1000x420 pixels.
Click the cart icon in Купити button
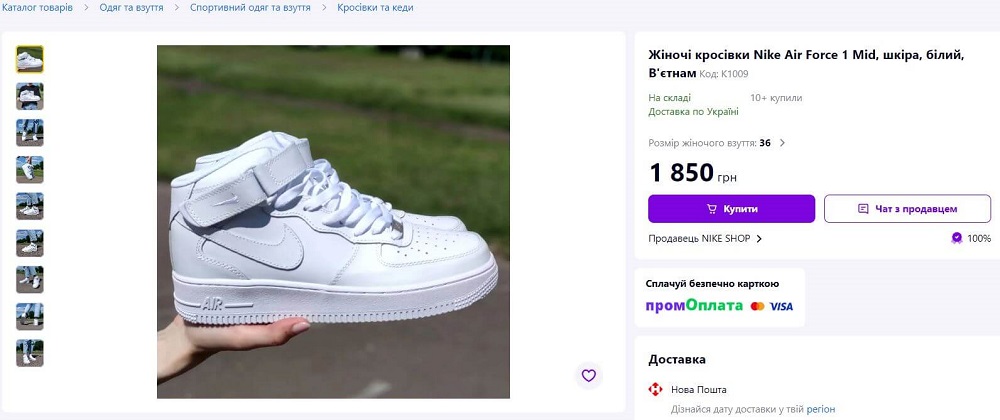point(712,209)
